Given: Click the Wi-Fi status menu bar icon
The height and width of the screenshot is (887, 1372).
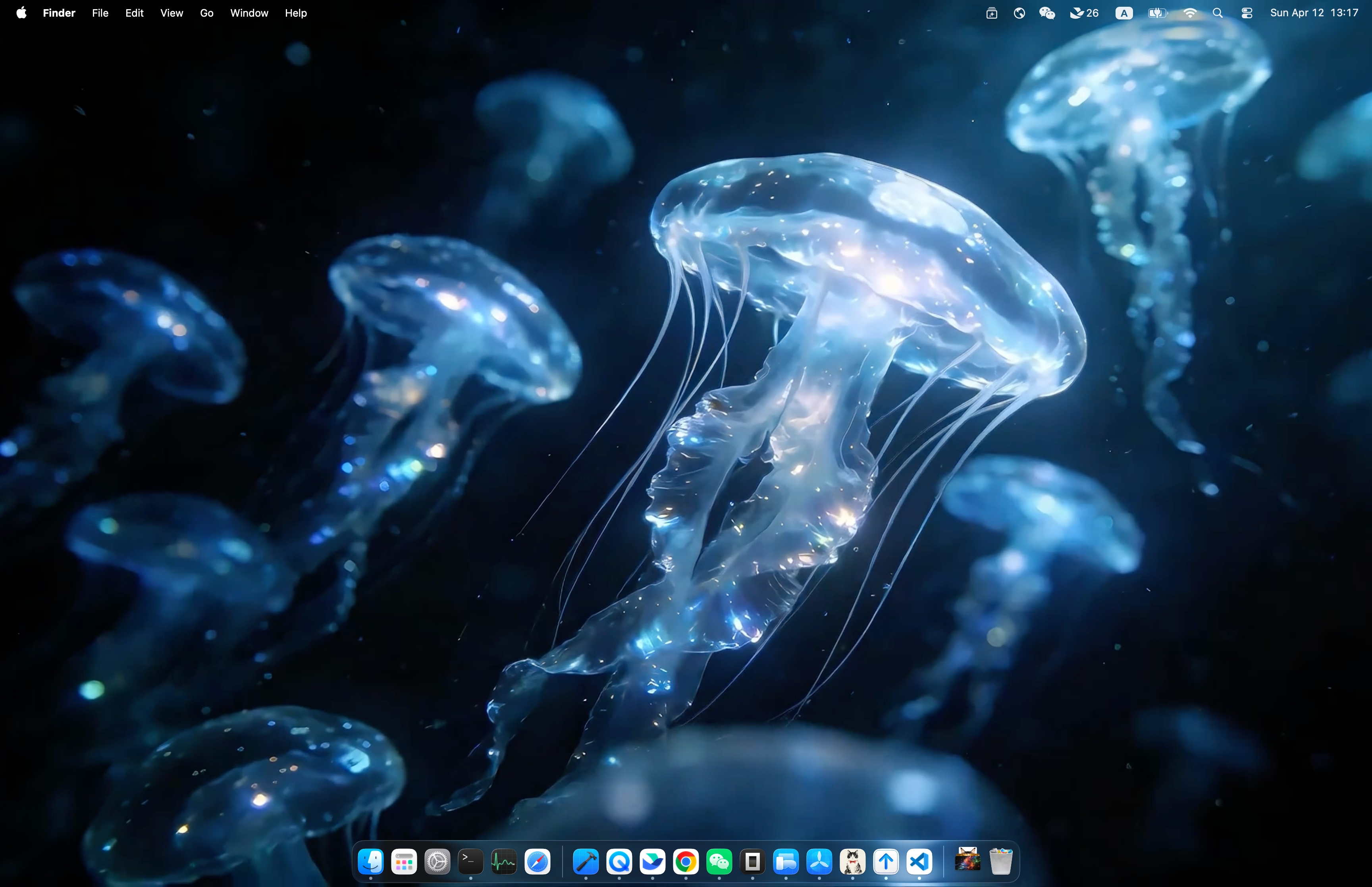Looking at the screenshot, I should 1189,13.
